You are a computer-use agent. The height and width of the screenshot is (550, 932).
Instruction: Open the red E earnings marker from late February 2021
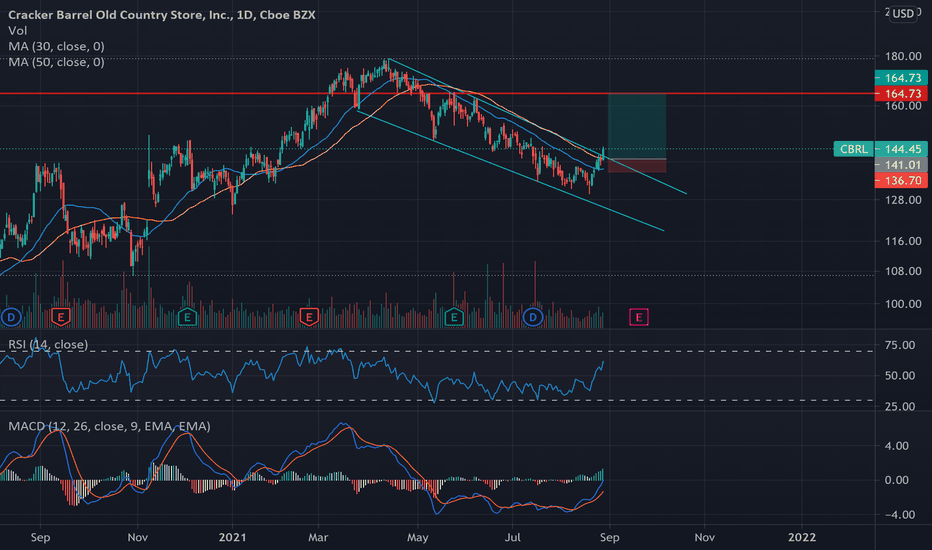tap(309, 317)
